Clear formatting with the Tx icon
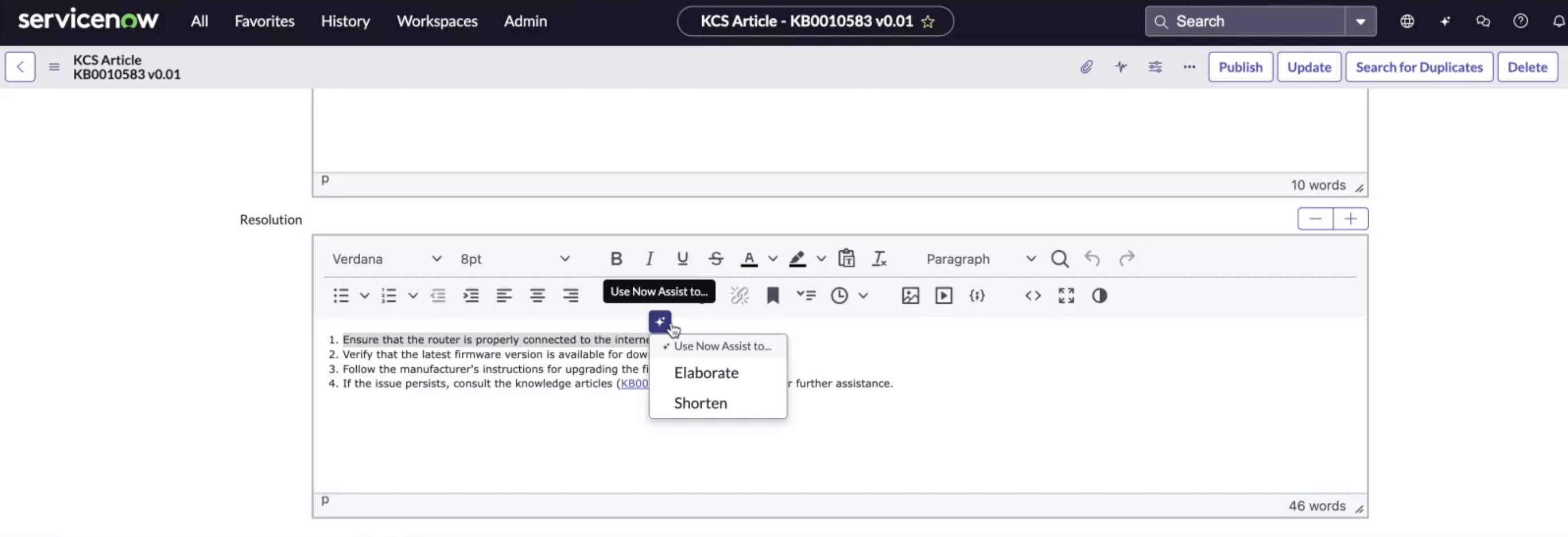 (879, 258)
